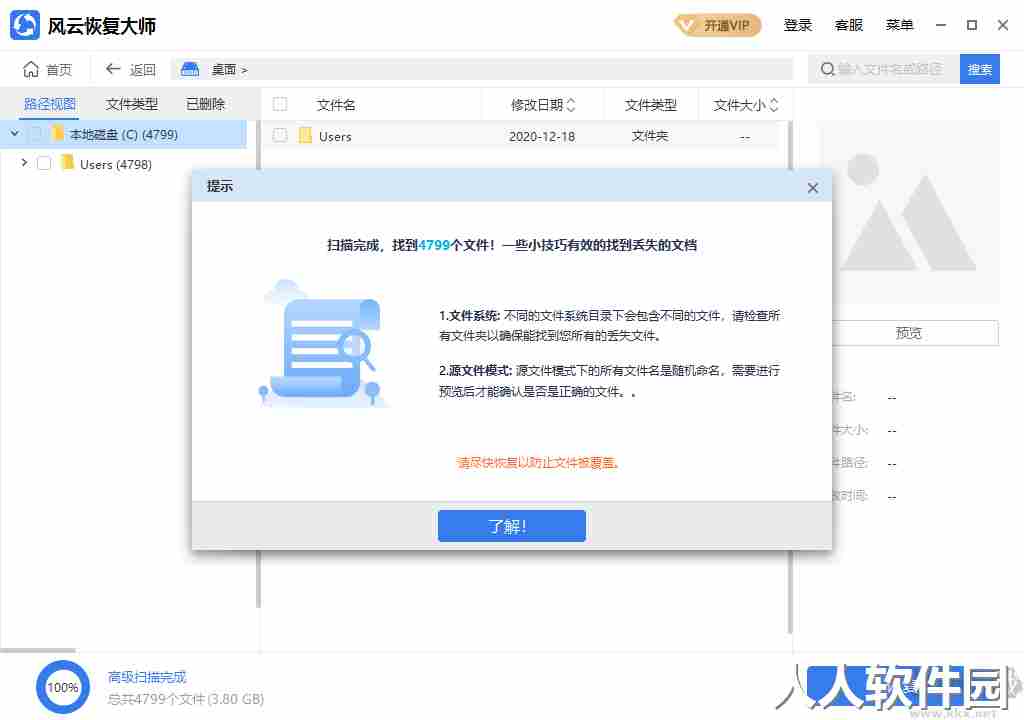Click the left panel horizontal scrollbar

coord(38,651)
